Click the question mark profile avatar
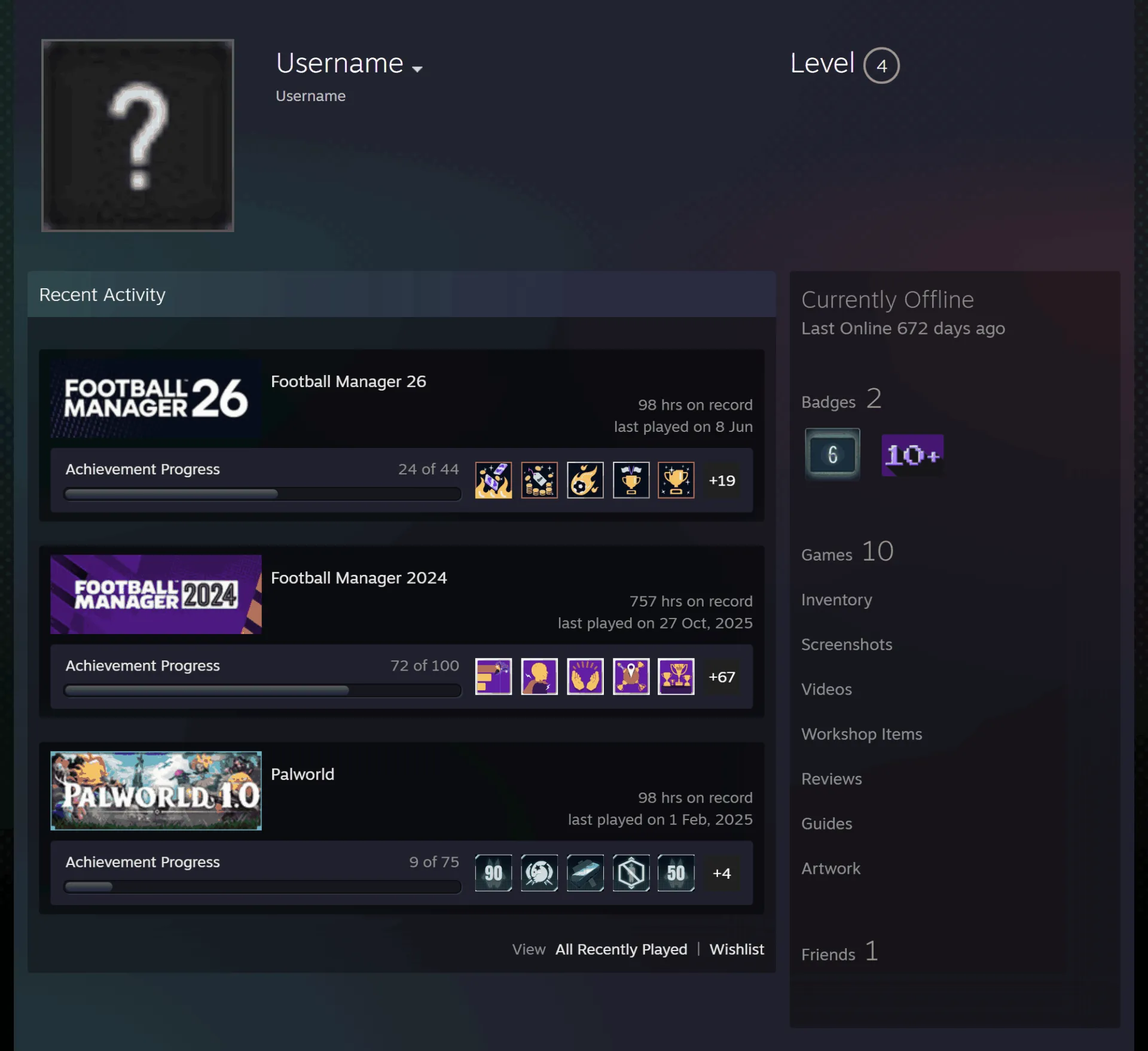The height and width of the screenshot is (1051, 1148). [138, 135]
